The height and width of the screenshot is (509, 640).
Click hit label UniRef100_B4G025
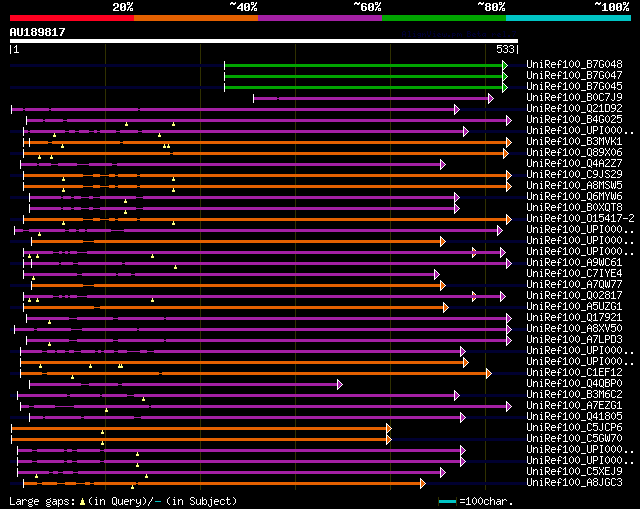(574, 119)
